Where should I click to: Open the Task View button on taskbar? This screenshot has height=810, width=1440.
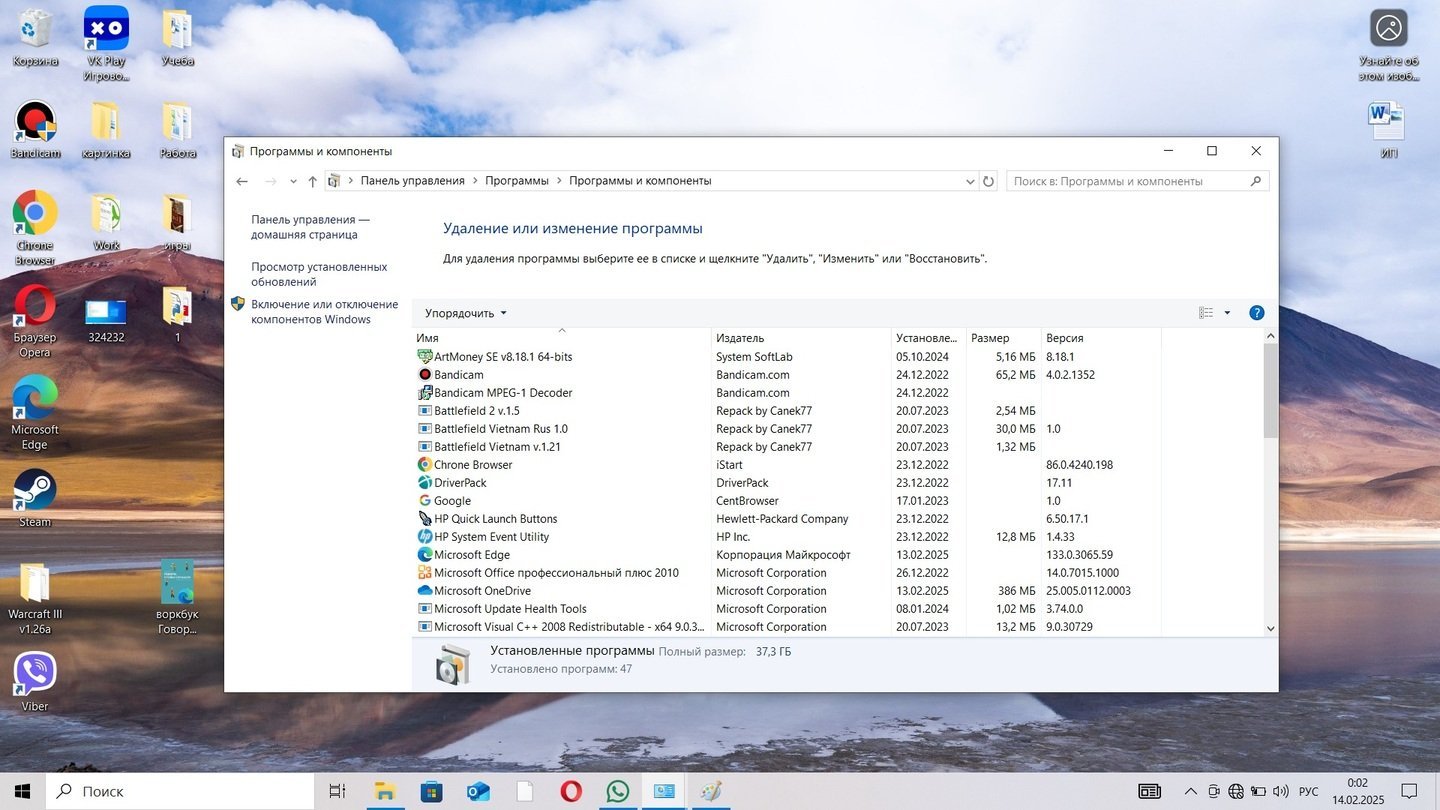tap(337, 791)
